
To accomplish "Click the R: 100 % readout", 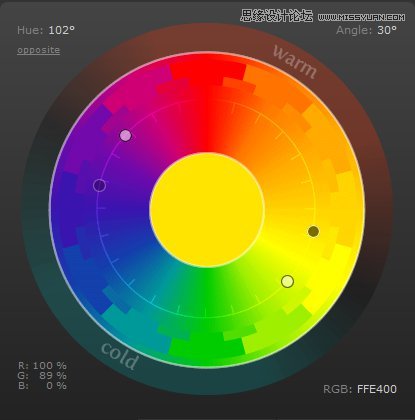I will coord(42,366).
